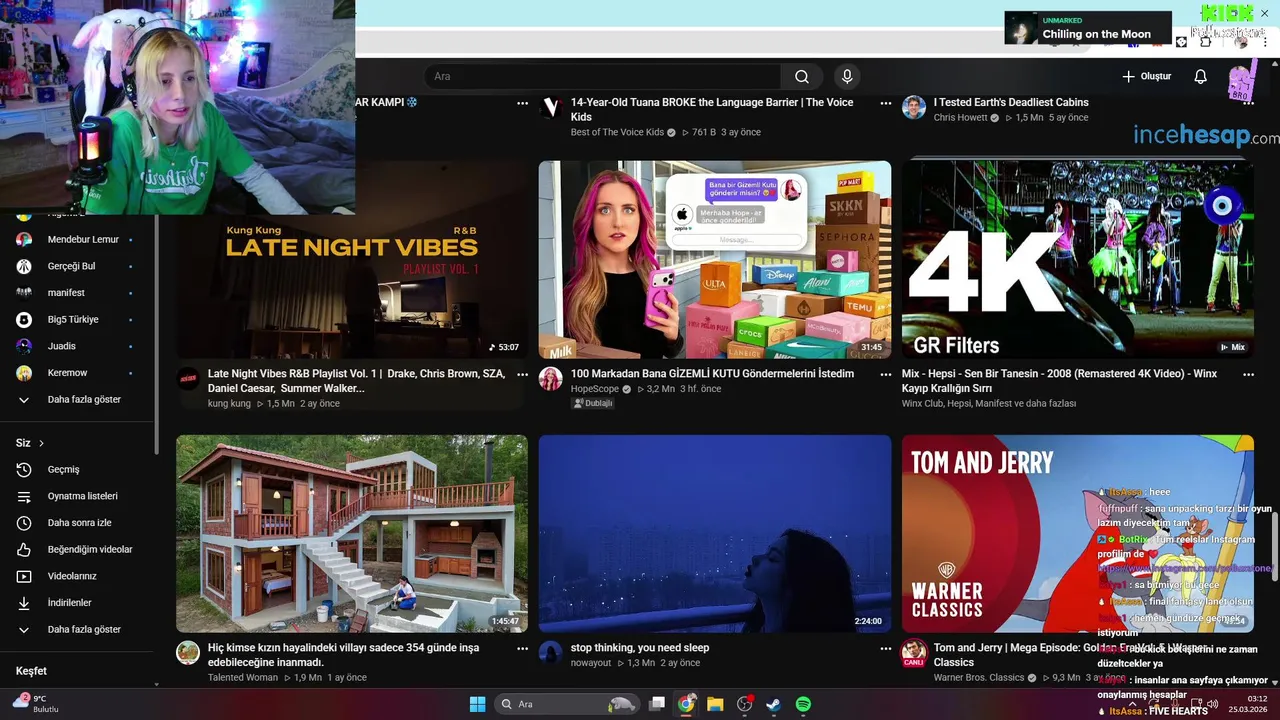Click the Oluştur create button
The image size is (1280, 720).
pyautogui.click(x=1146, y=77)
